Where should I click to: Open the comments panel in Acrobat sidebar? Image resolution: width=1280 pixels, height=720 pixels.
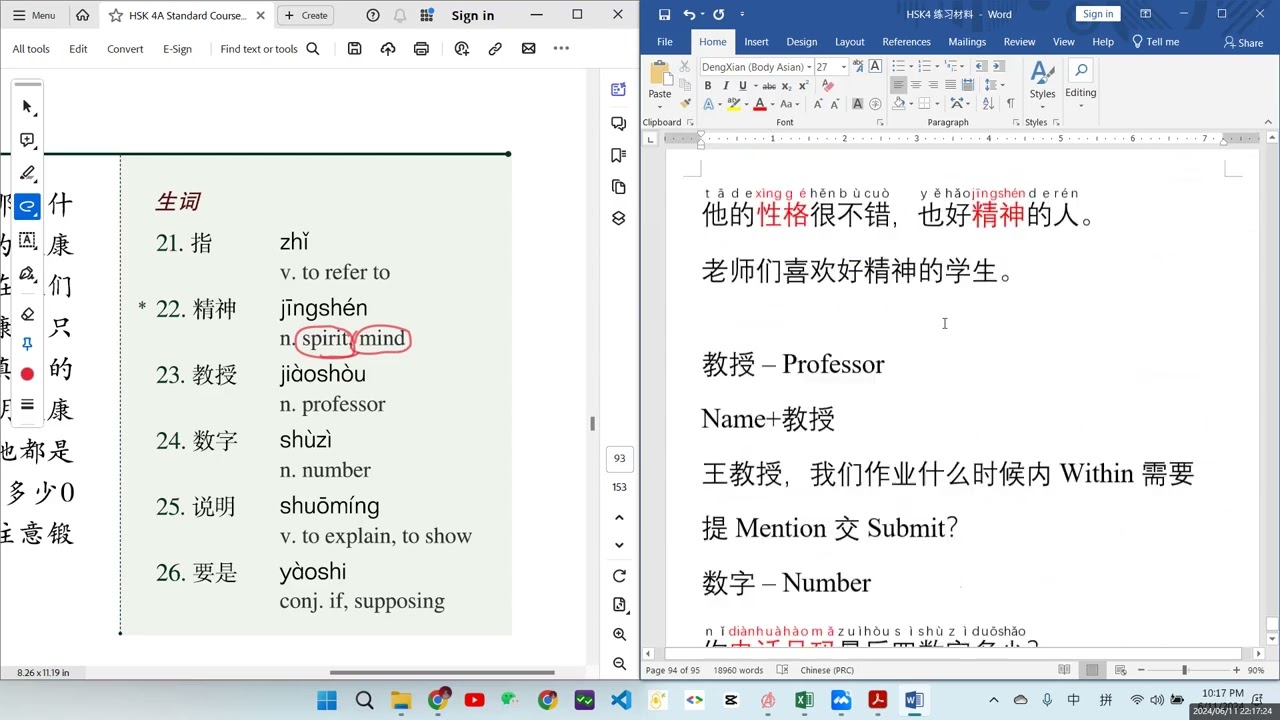pyautogui.click(x=618, y=123)
